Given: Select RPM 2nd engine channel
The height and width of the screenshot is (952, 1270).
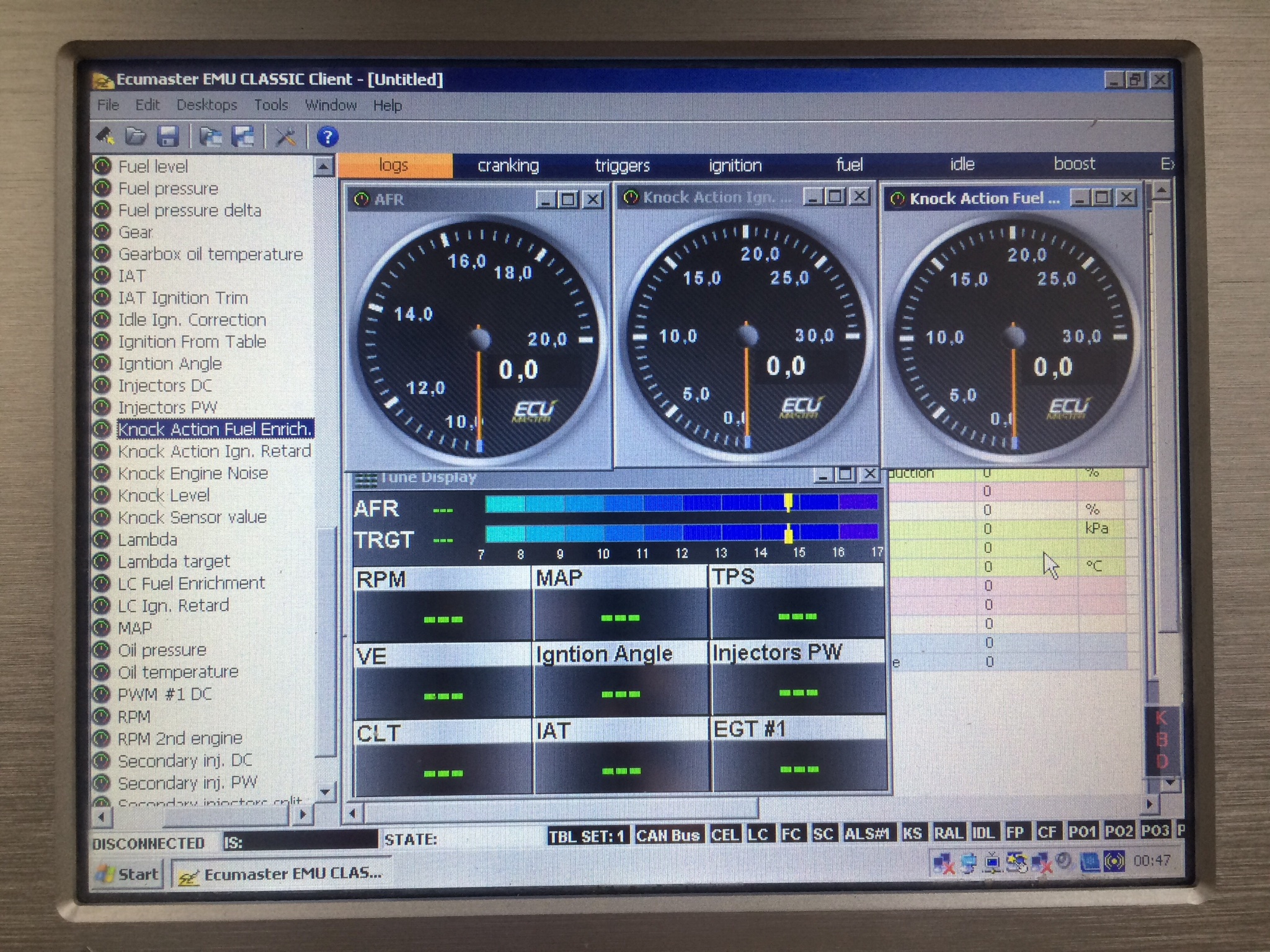Looking at the screenshot, I should click(x=180, y=738).
